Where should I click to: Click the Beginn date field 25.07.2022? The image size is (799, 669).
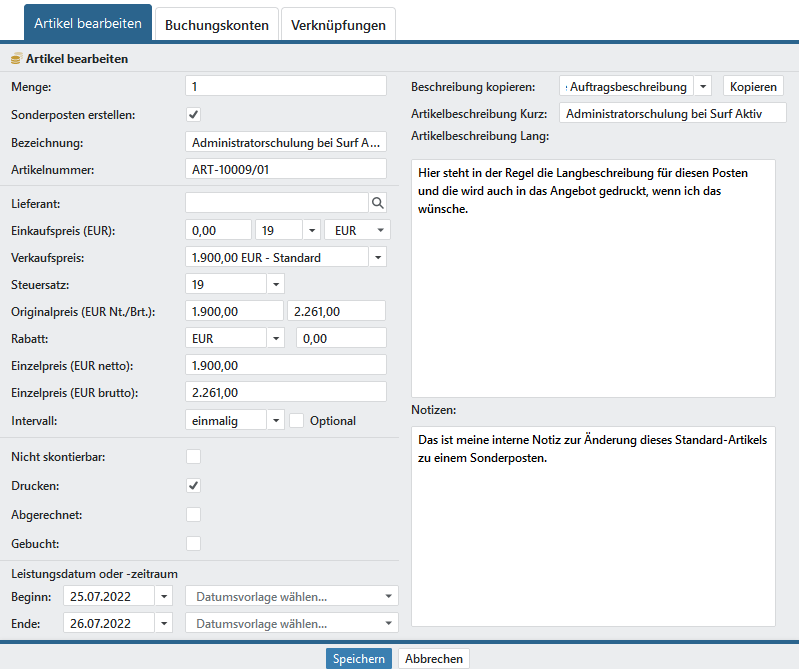pos(109,596)
